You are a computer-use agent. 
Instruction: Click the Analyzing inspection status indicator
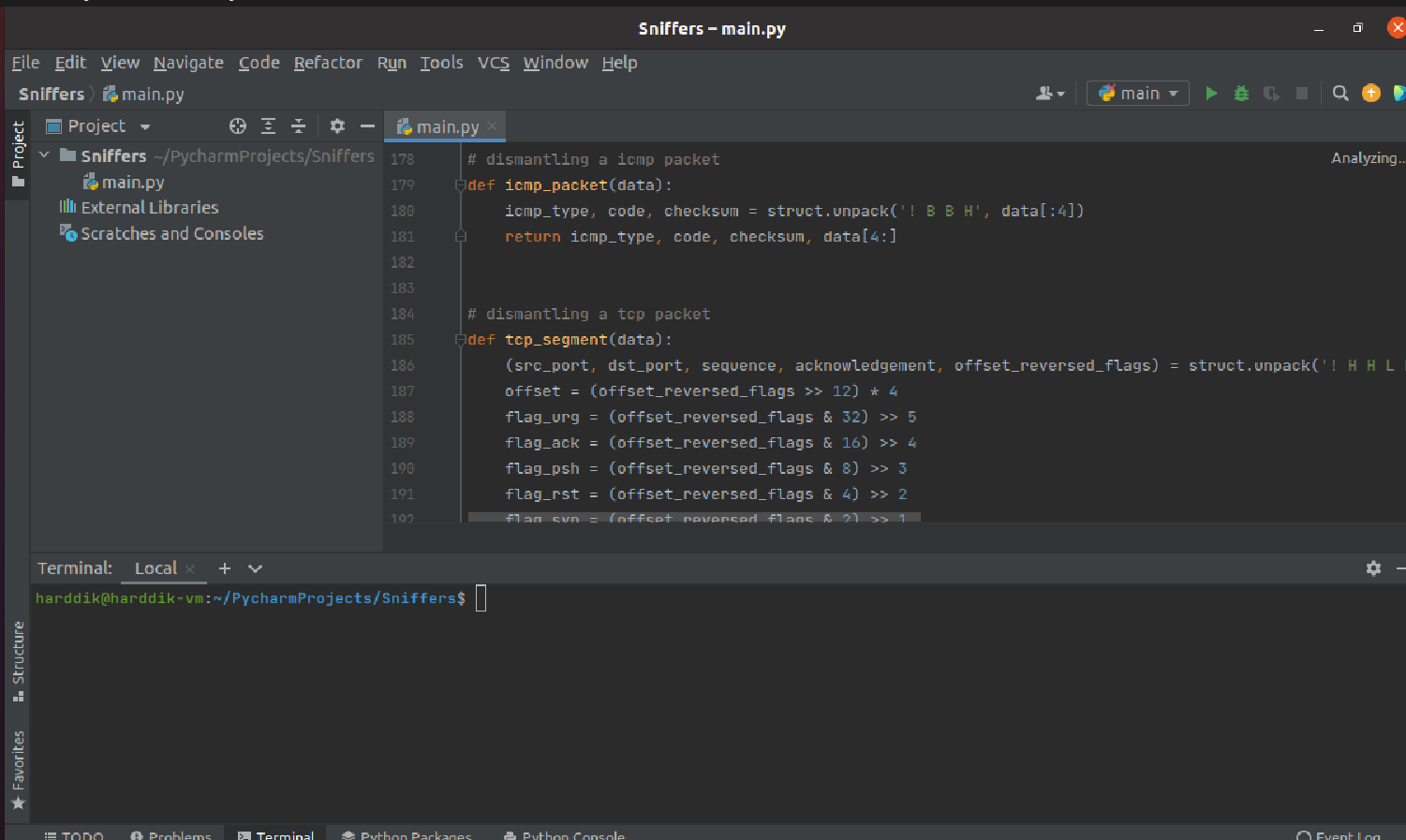[1367, 157]
